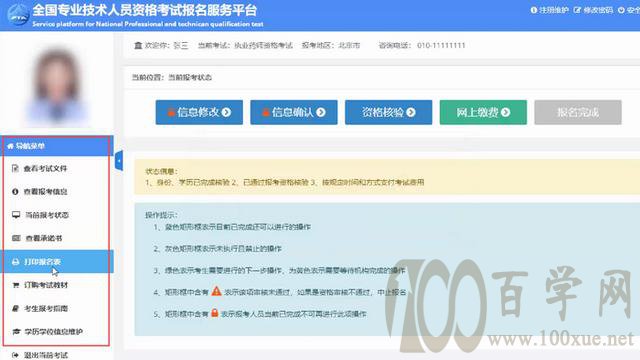The width and height of the screenshot is (640, 360).
Task: Click the exit icon beside 退出当前考试
Action: [x=16, y=355]
